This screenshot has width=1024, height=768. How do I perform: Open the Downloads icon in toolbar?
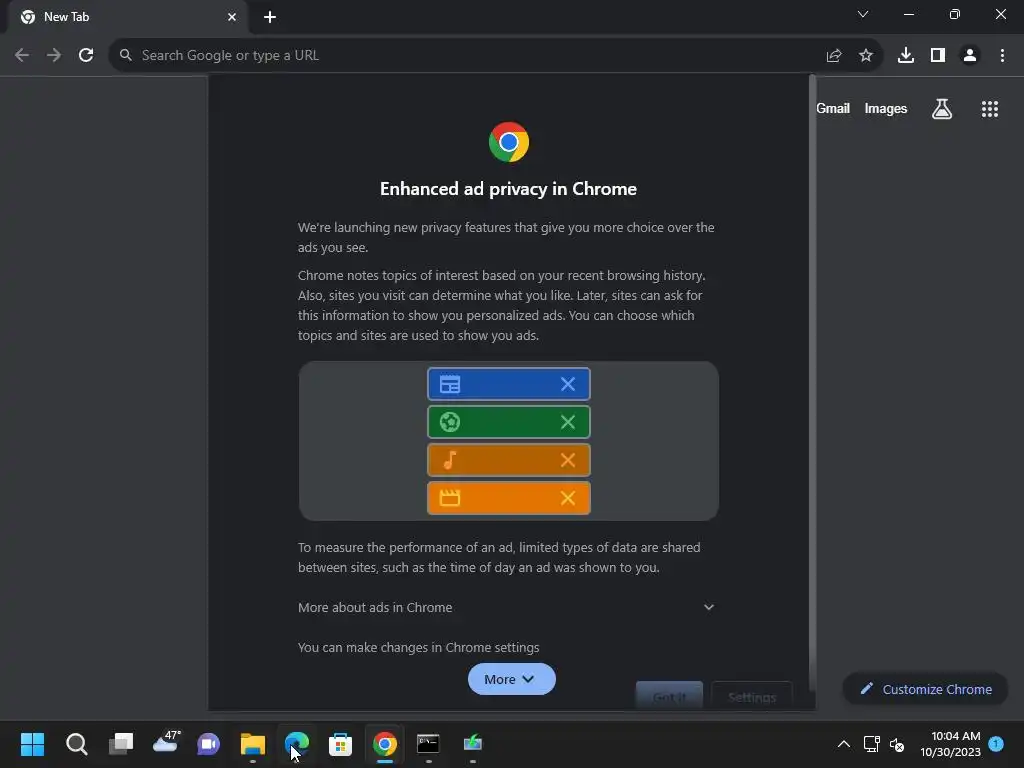(906, 56)
